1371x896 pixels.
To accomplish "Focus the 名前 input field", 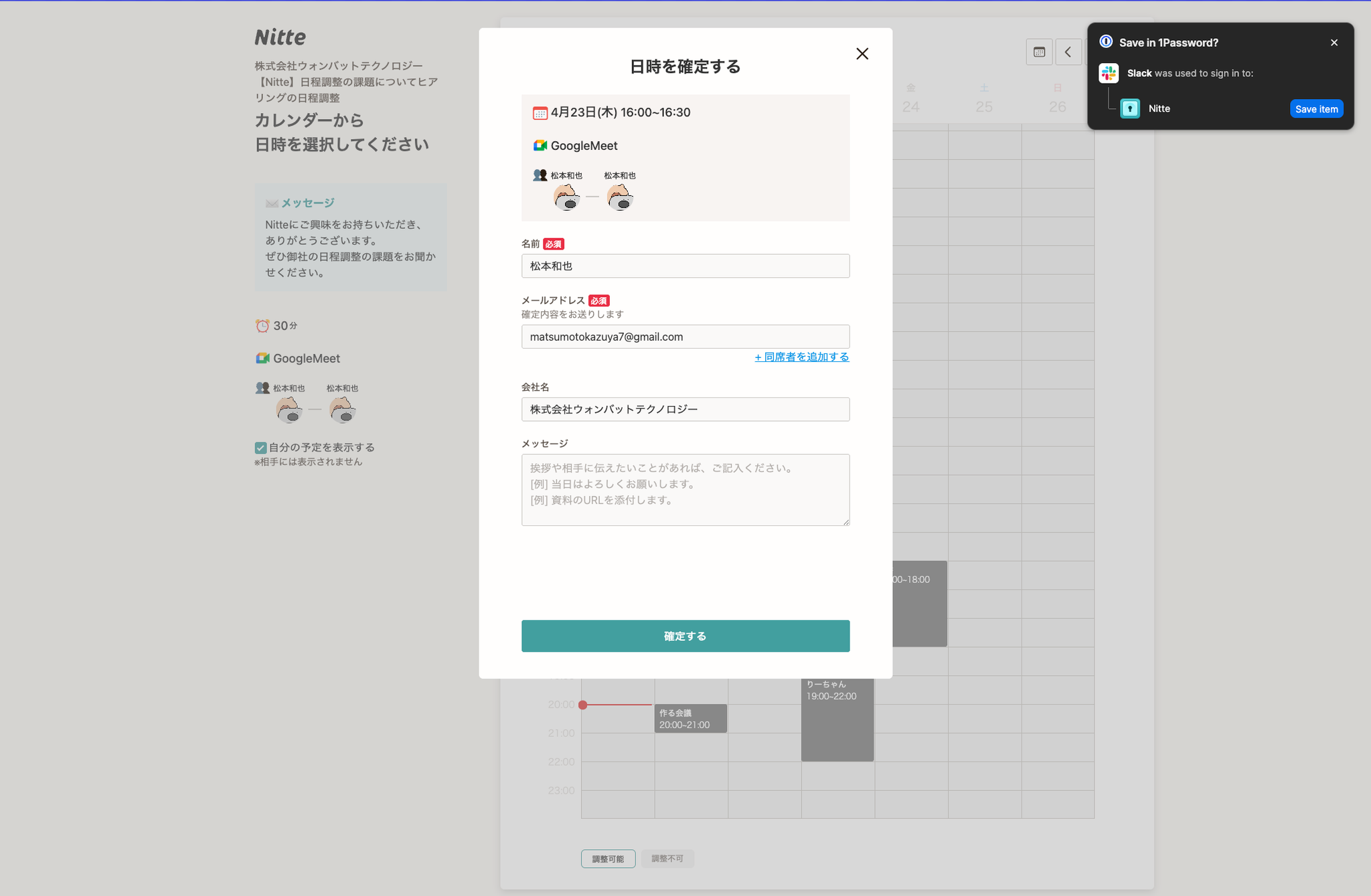I will [685, 266].
